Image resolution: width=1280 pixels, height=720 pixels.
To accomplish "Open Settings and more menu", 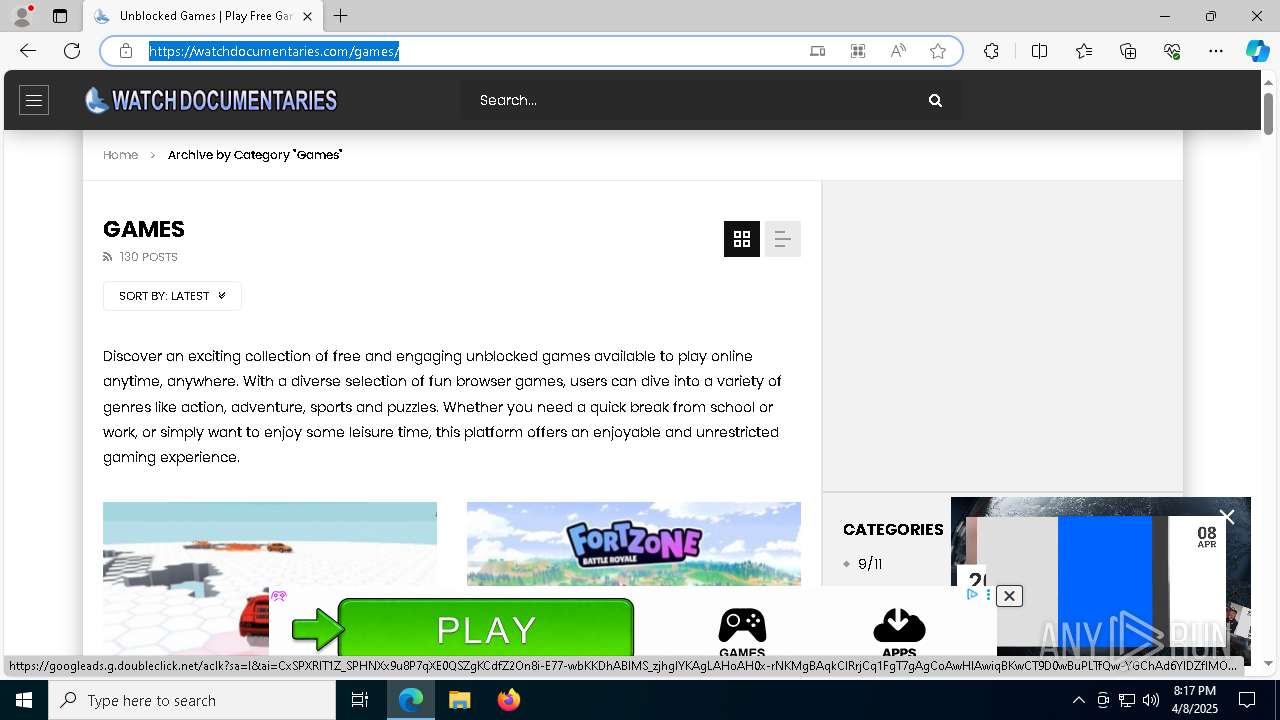I will (1216, 51).
